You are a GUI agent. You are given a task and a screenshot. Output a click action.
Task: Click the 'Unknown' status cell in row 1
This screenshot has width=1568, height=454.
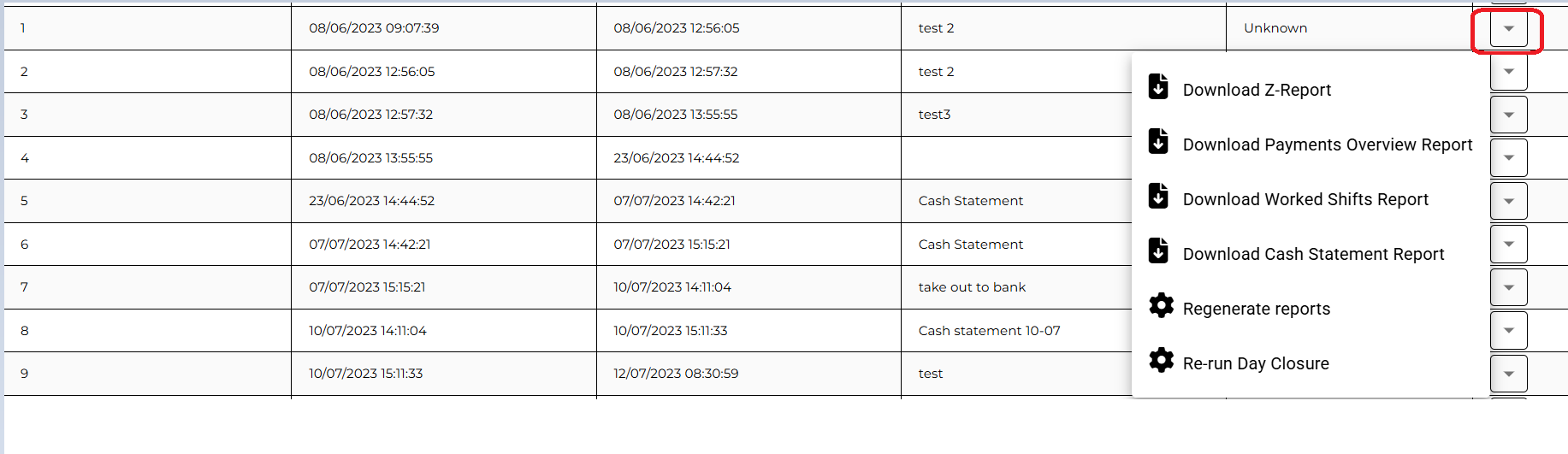click(1275, 28)
